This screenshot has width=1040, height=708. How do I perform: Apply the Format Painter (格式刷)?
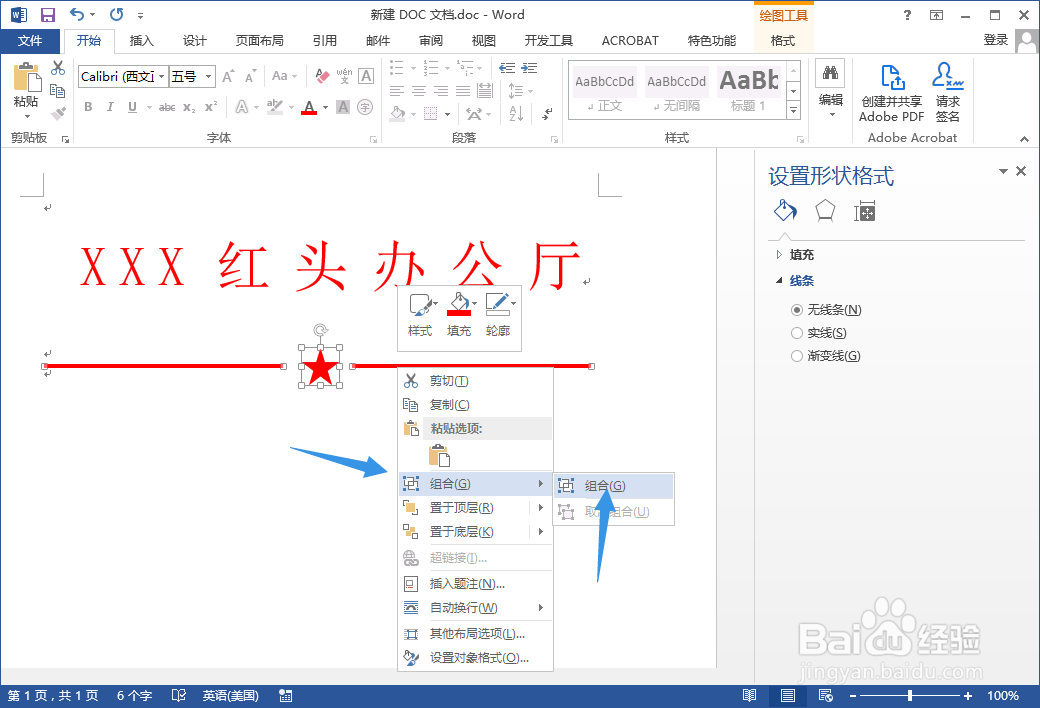pyautogui.click(x=57, y=112)
